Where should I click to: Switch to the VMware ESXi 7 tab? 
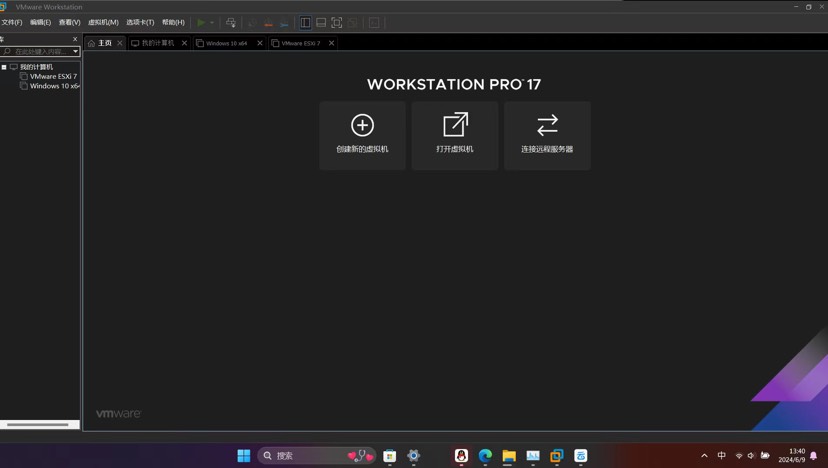pos(300,43)
